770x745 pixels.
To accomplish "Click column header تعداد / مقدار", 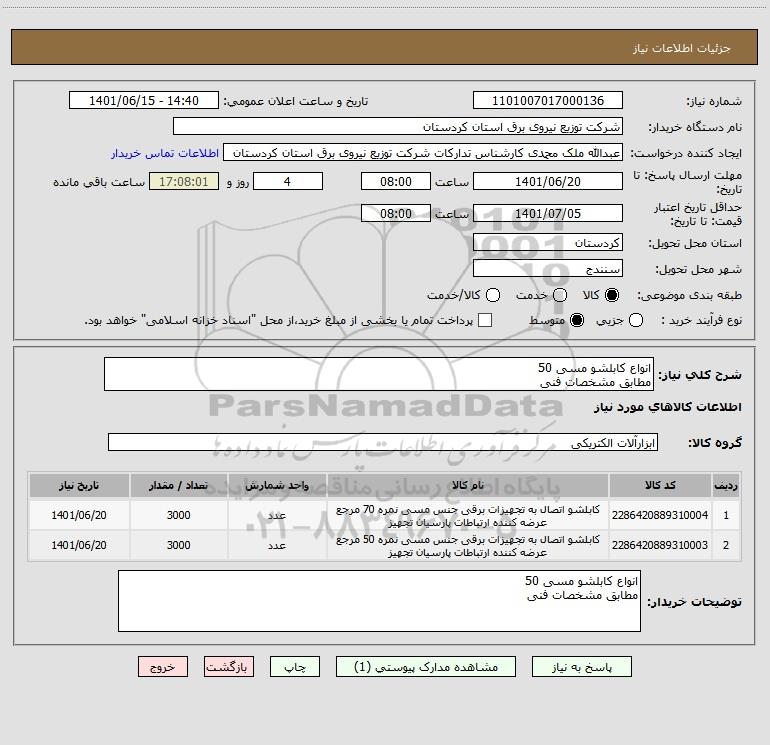I will tap(178, 485).
